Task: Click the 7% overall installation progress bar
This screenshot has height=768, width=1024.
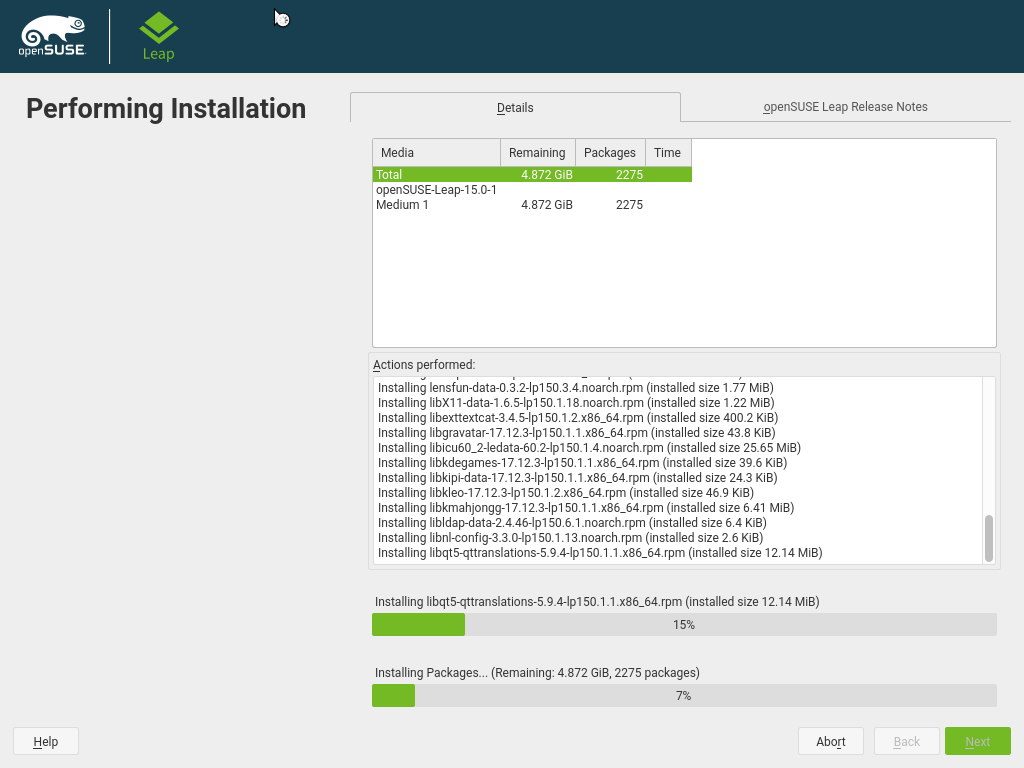Action: pyautogui.click(x=684, y=696)
